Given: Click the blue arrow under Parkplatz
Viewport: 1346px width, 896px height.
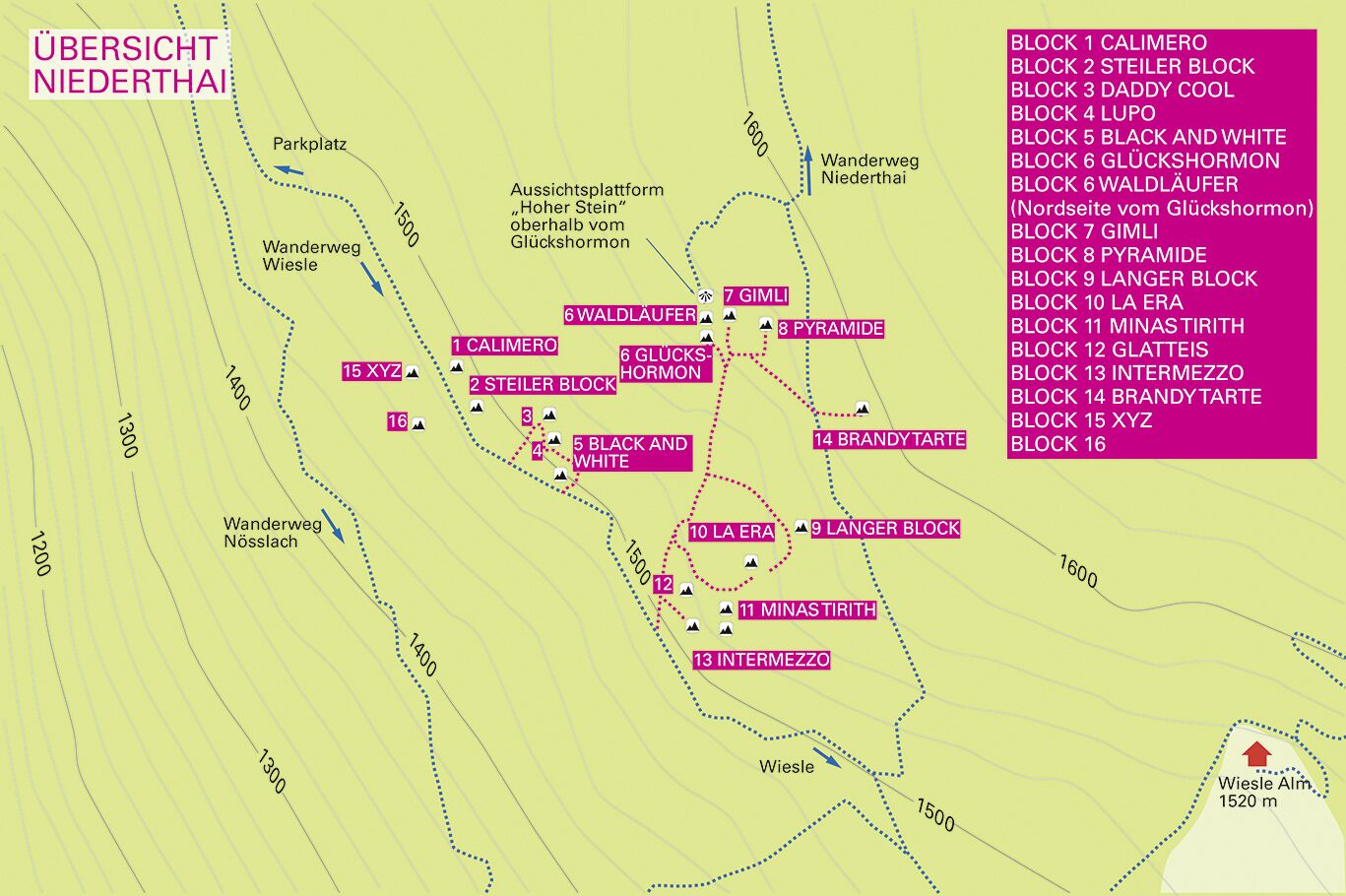Looking at the screenshot, I should [x=289, y=169].
